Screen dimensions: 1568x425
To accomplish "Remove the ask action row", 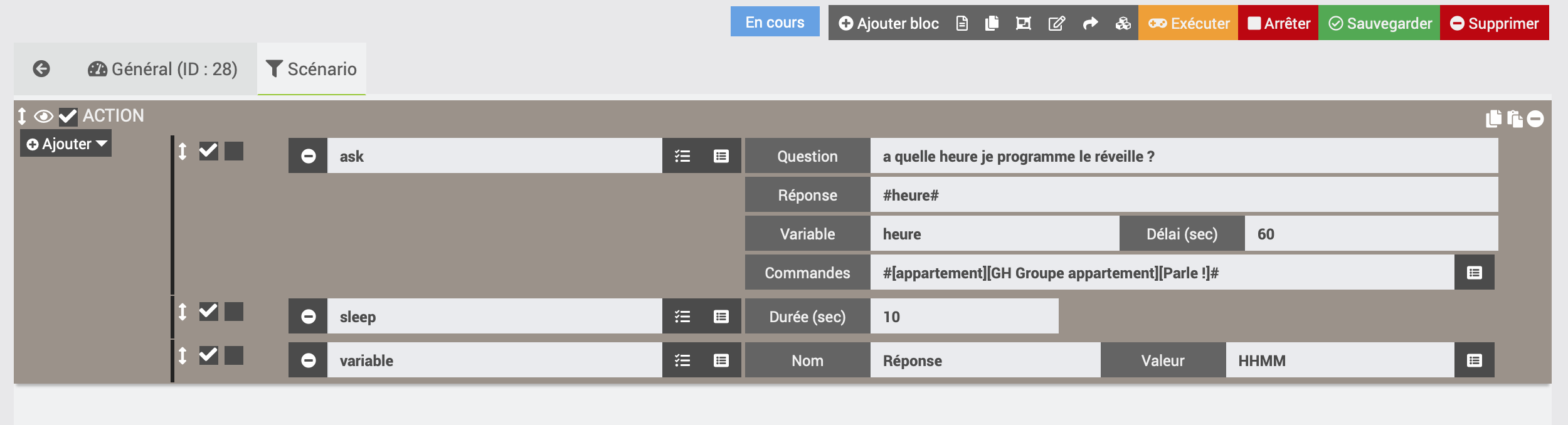I will click(x=308, y=156).
